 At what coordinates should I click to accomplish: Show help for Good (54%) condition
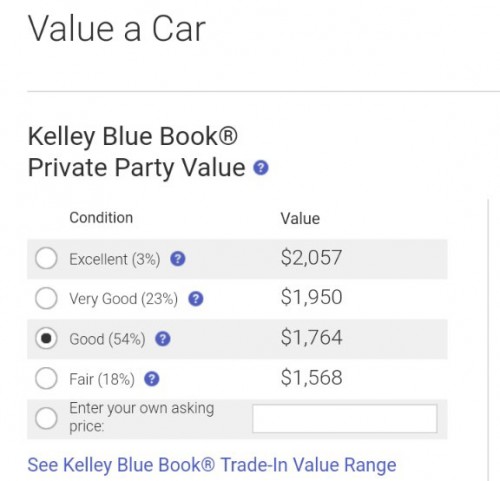(163, 339)
